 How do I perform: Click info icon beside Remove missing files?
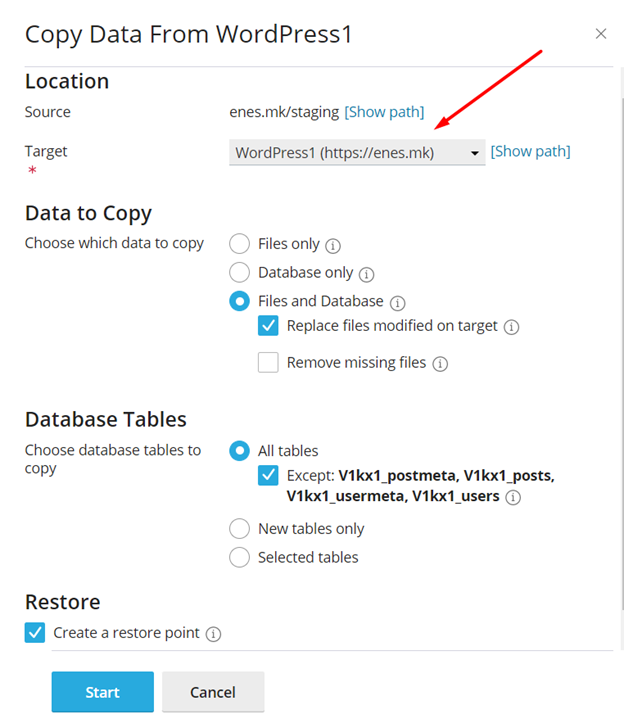(x=440, y=364)
